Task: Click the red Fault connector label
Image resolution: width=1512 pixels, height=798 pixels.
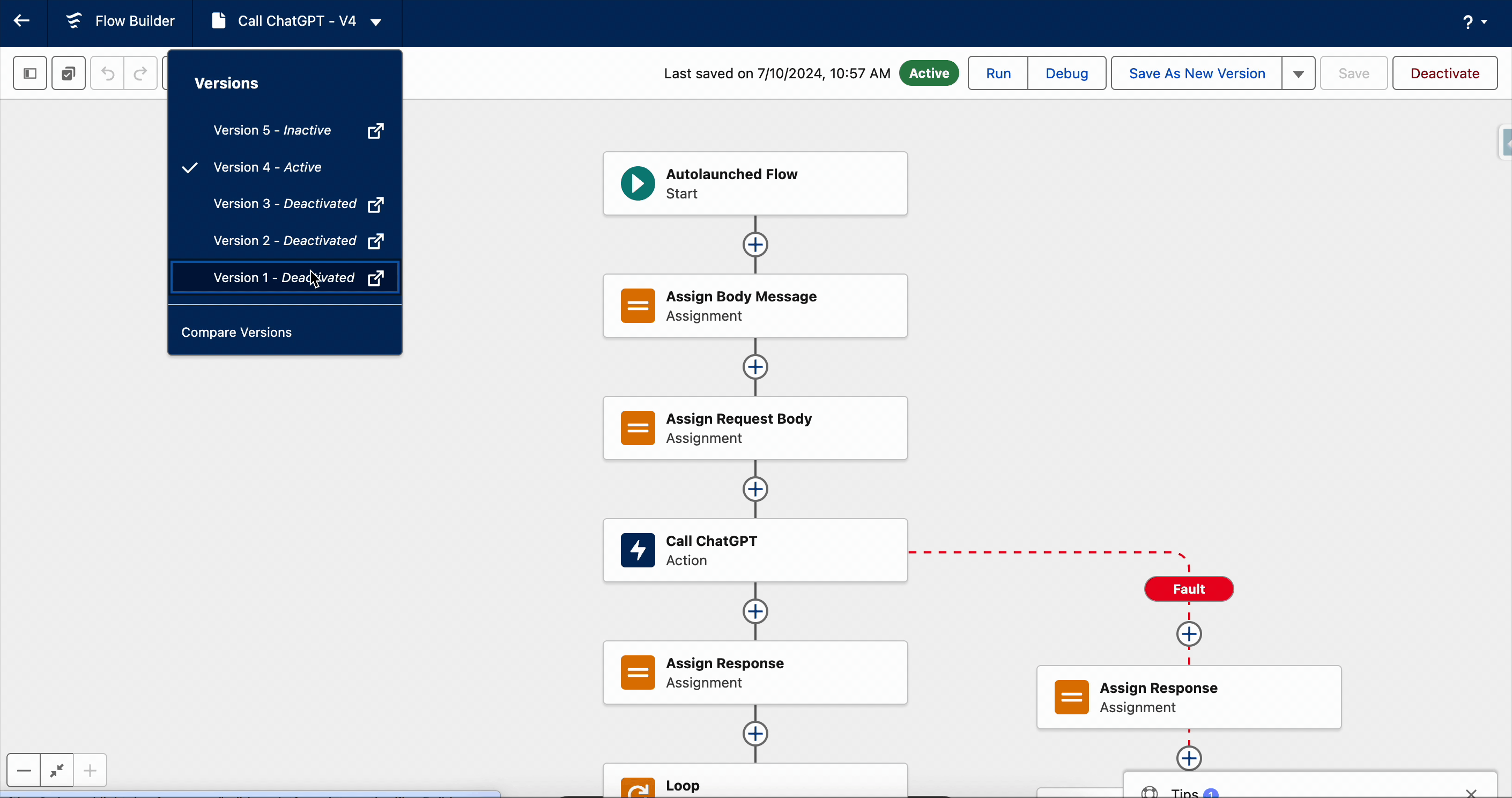Action: [x=1189, y=589]
